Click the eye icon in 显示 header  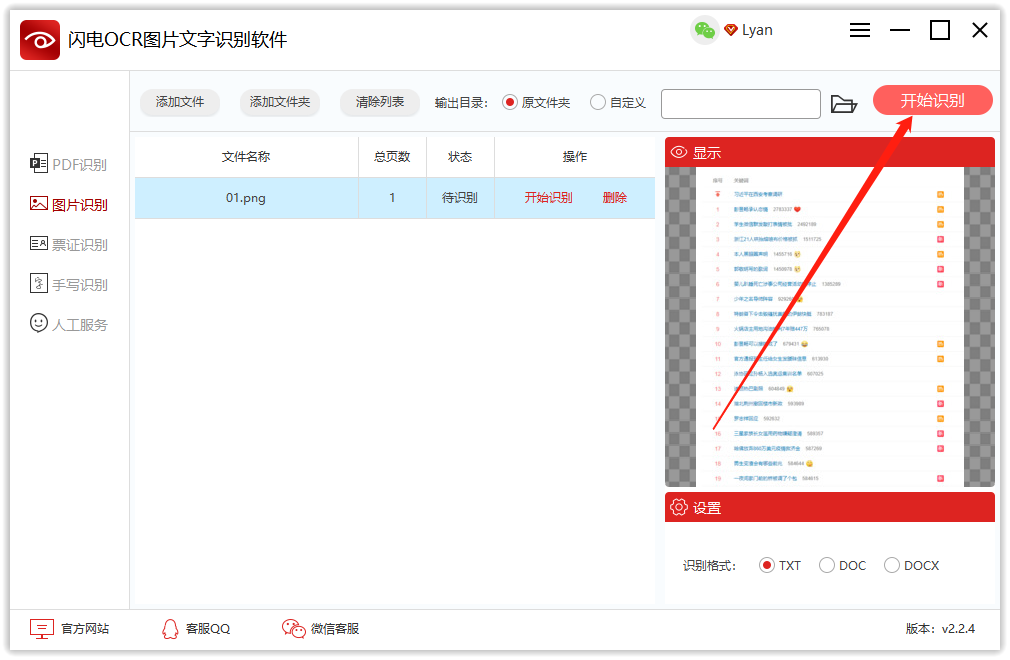click(x=679, y=153)
